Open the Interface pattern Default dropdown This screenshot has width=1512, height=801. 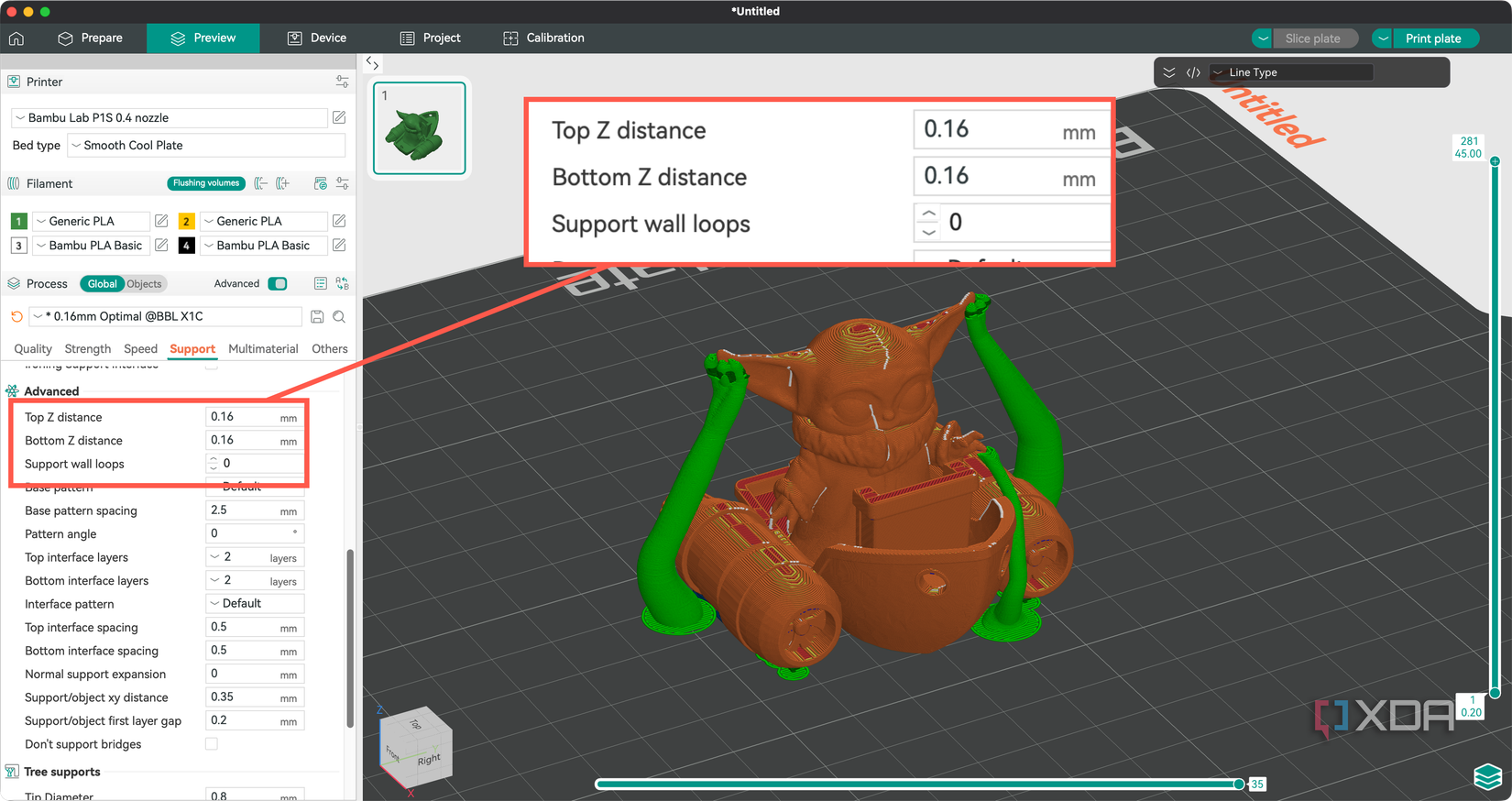click(255, 603)
